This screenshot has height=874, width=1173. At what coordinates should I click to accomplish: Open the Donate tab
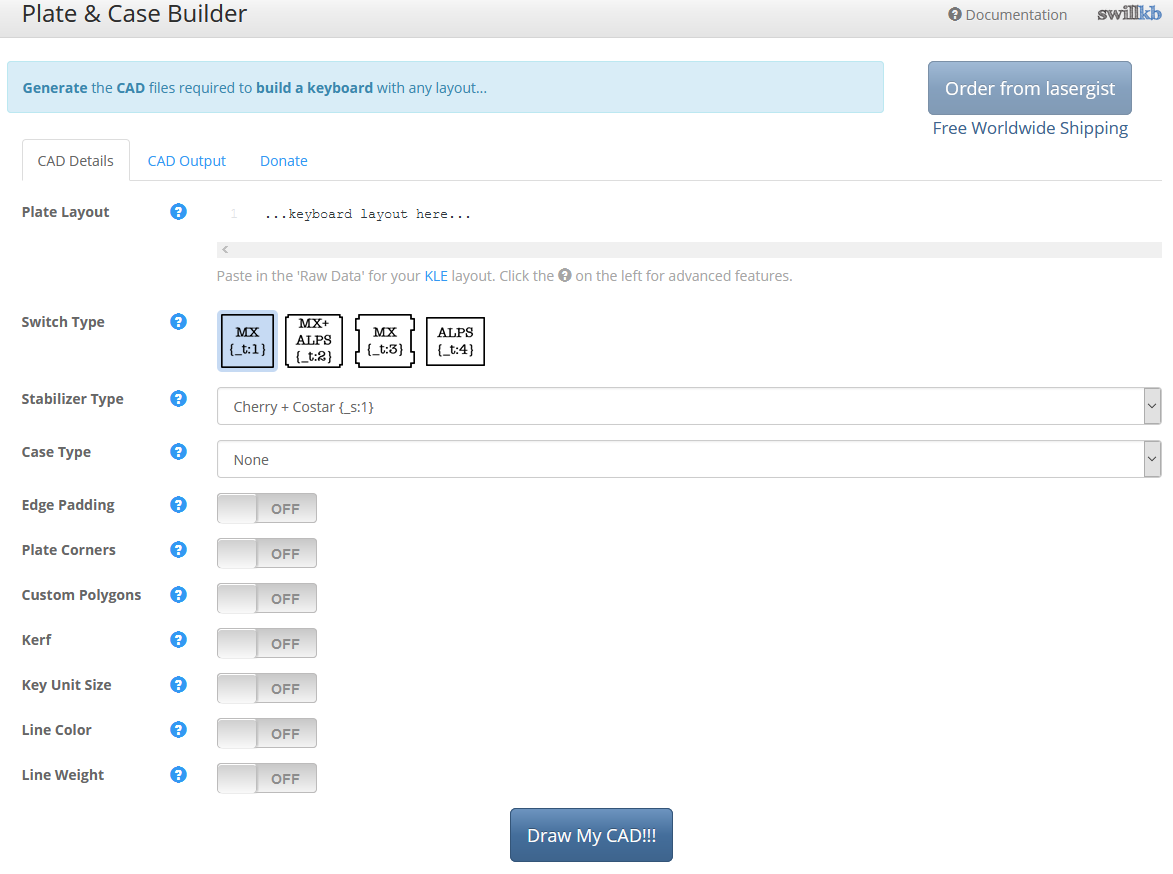click(284, 161)
